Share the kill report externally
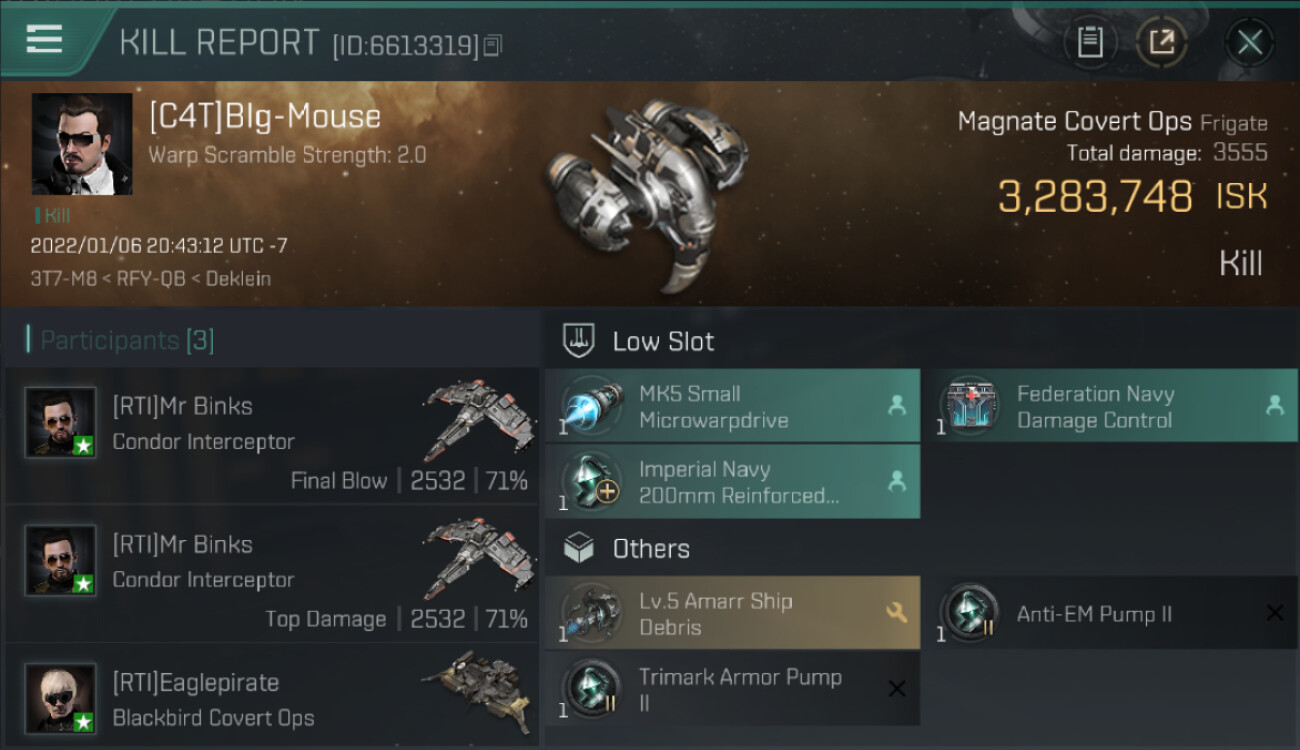Viewport: 1300px width, 750px height. (x=1162, y=42)
